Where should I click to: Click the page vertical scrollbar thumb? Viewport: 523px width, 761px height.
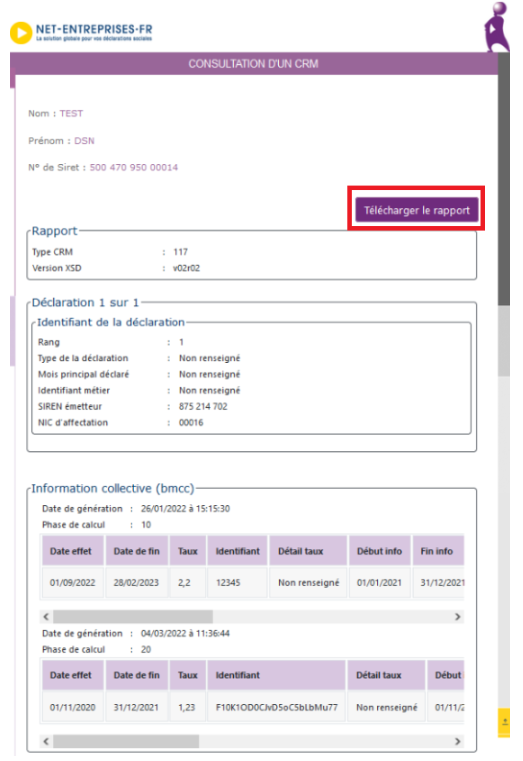[x=504, y=179]
